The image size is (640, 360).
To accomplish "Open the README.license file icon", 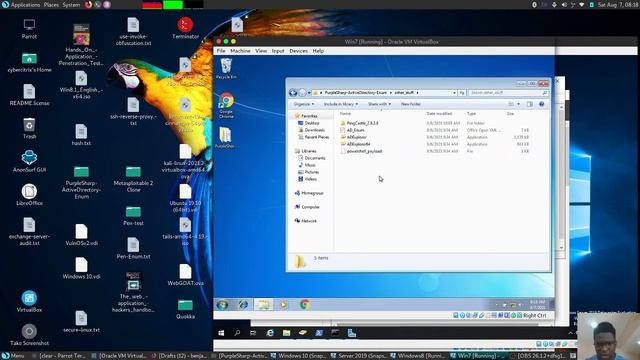I will [x=29, y=95].
